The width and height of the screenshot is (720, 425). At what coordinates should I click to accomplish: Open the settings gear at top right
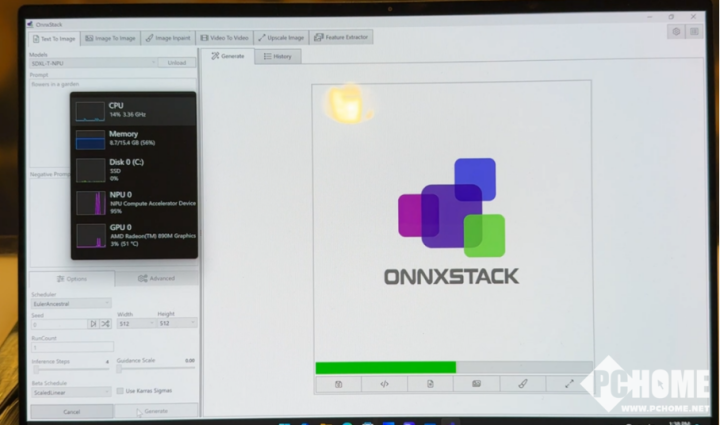(x=676, y=32)
